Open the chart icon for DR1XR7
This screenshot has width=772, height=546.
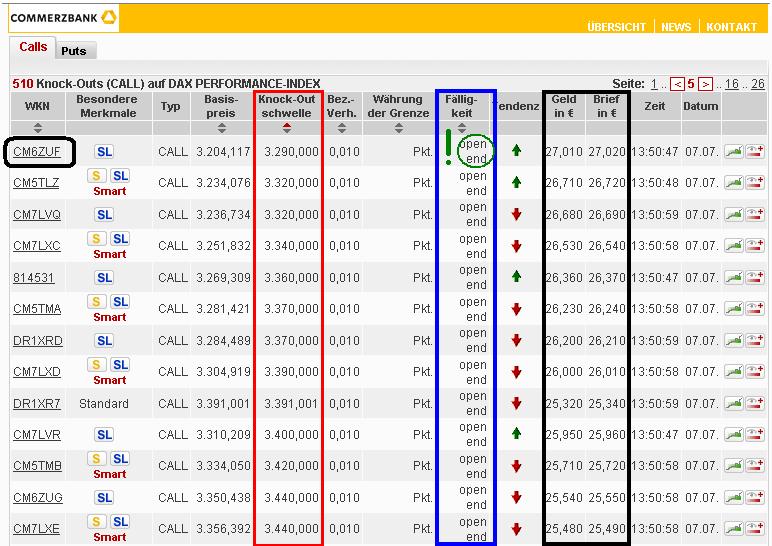(x=733, y=403)
